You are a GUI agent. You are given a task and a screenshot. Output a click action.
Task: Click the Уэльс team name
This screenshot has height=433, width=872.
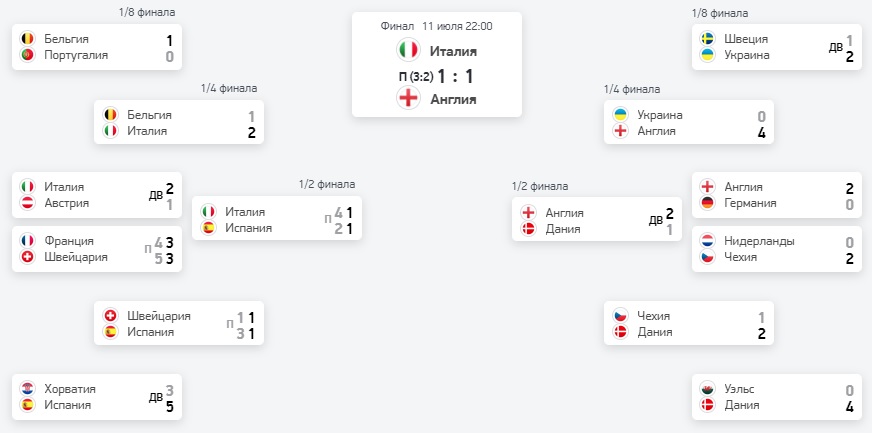pyautogui.click(x=740, y=389)
